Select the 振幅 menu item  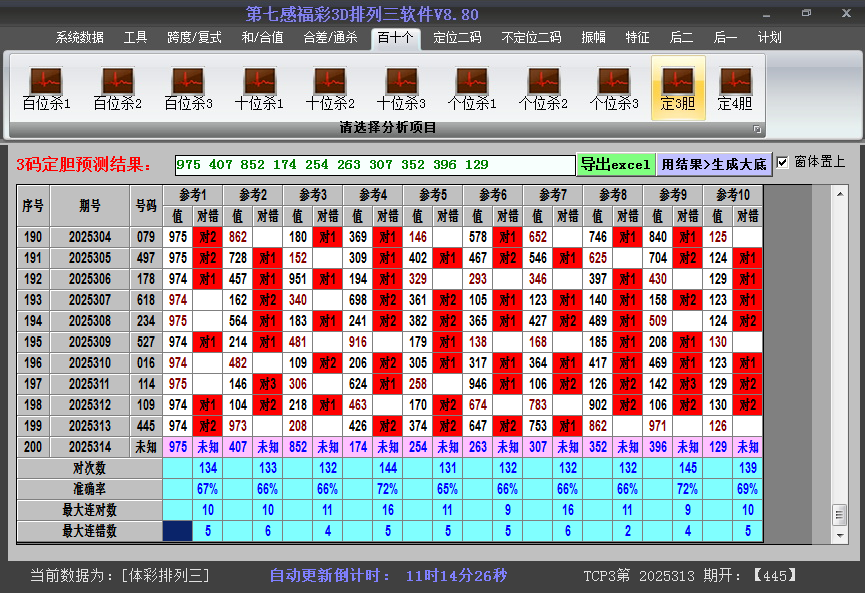pos(593,38)
